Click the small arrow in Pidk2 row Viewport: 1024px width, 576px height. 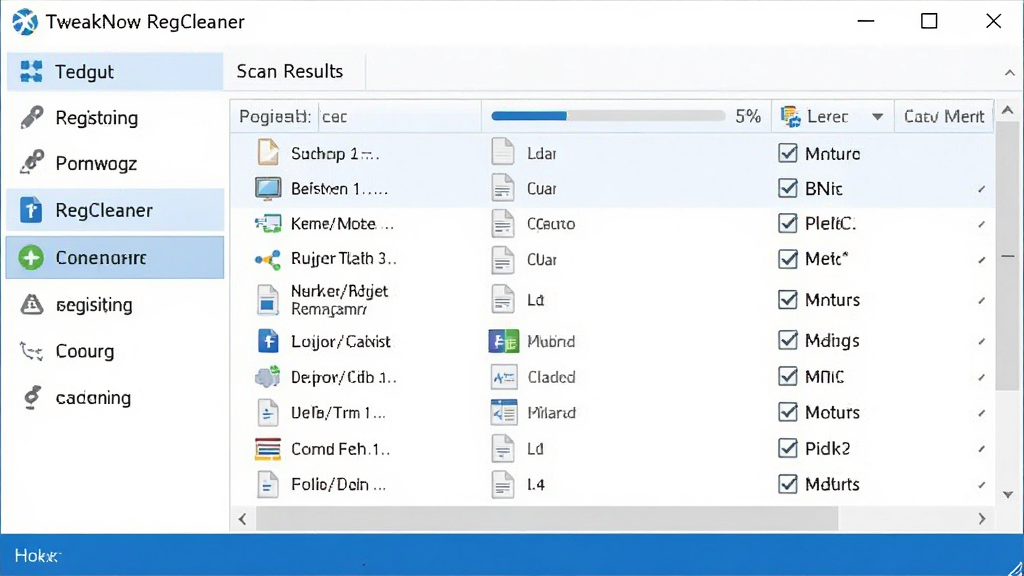pyautogui.click(x=982, y=449)
